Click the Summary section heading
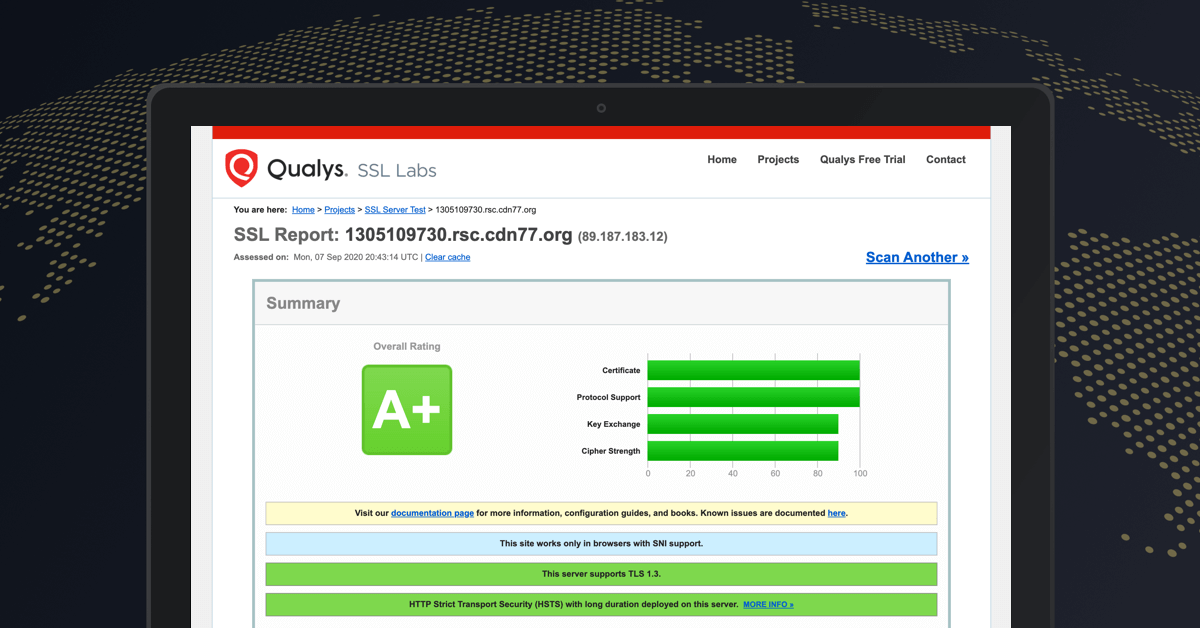 [x=303, y=303]
